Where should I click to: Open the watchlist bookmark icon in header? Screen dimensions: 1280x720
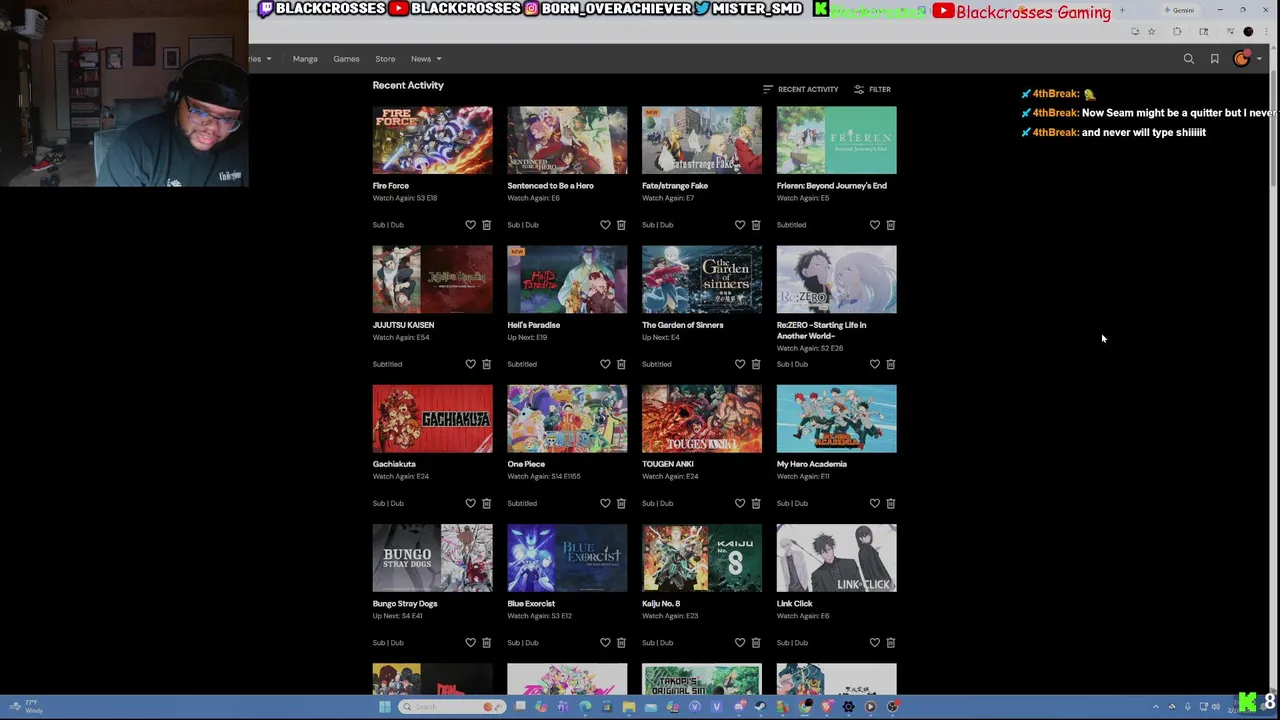pos(1215,59)
